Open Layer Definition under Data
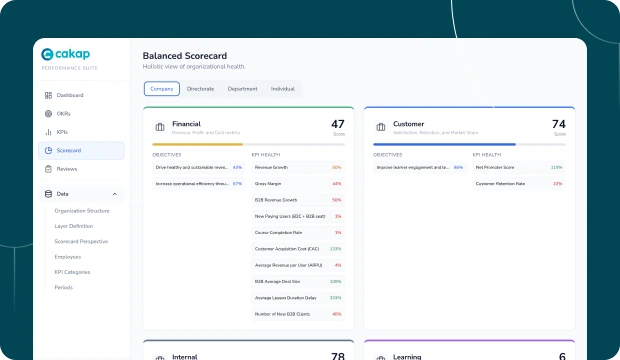Image resolution: width=620 pixels, height=360 pixels. click(74, 226)
